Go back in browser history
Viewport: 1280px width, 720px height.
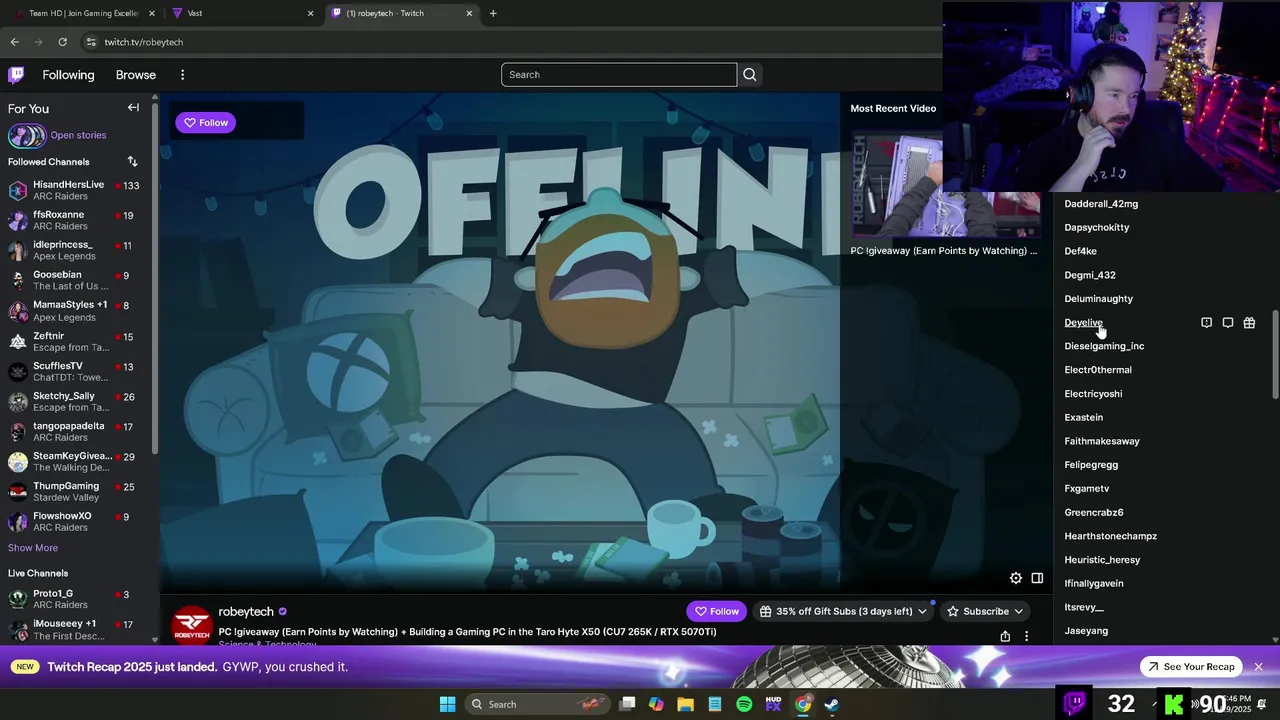(x=14, y=42)
